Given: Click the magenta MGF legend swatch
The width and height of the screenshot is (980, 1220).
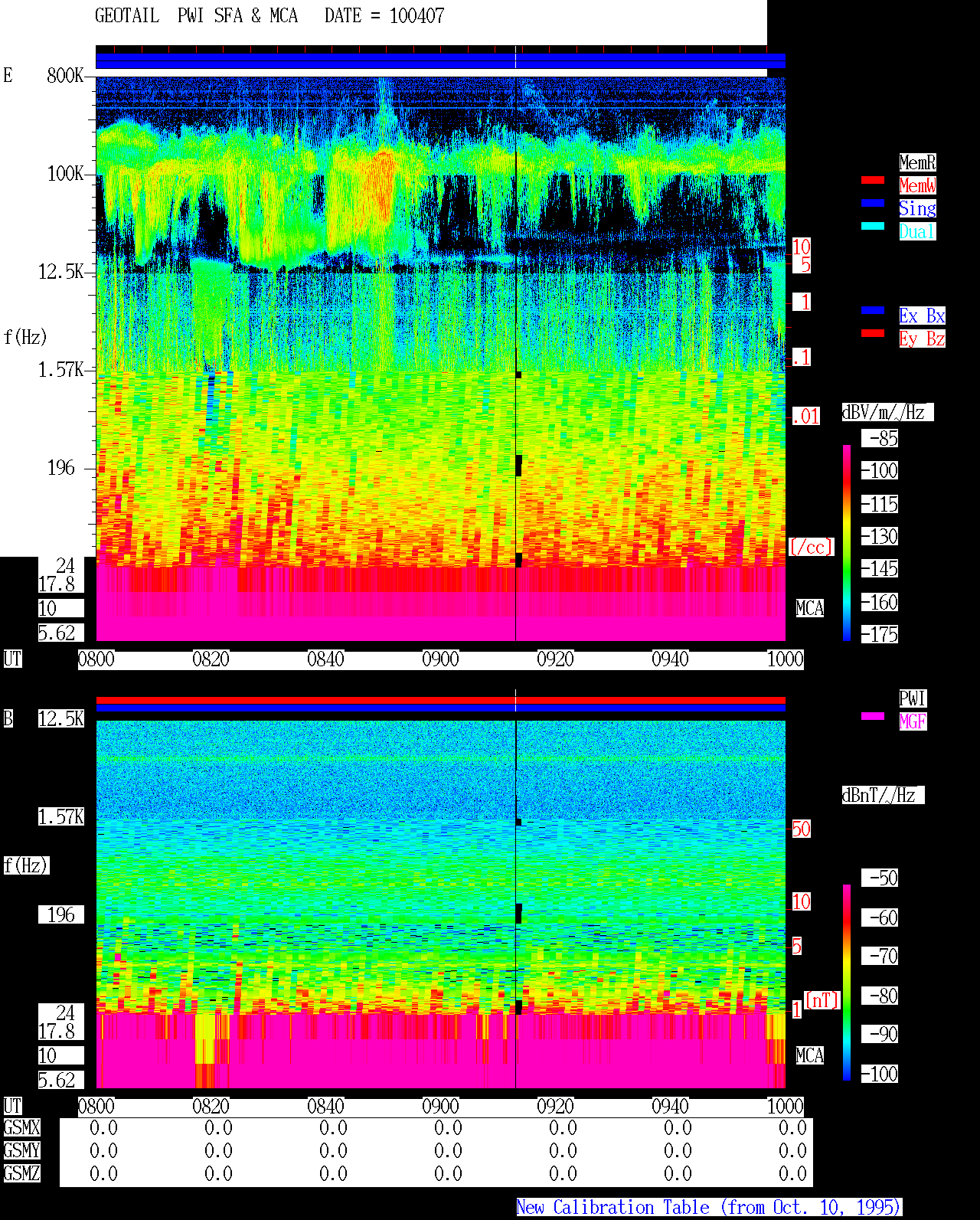Looking at the screenshot, I should click(x=873, y=716).
